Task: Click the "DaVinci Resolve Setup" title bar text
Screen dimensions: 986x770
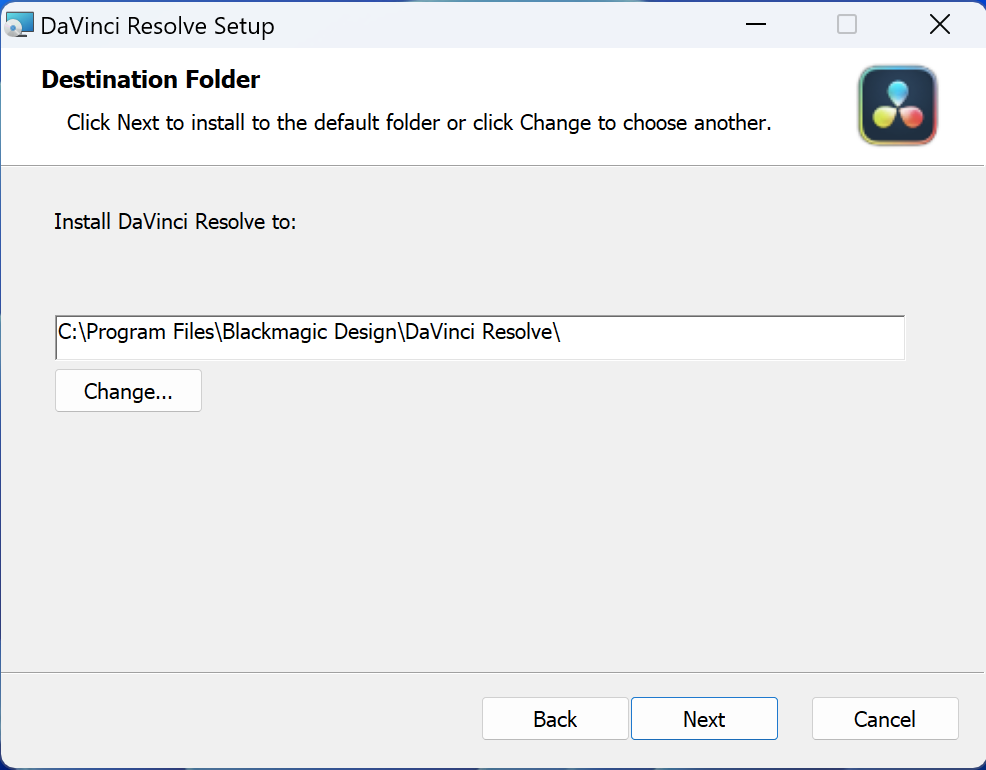Action: (157, 25)
